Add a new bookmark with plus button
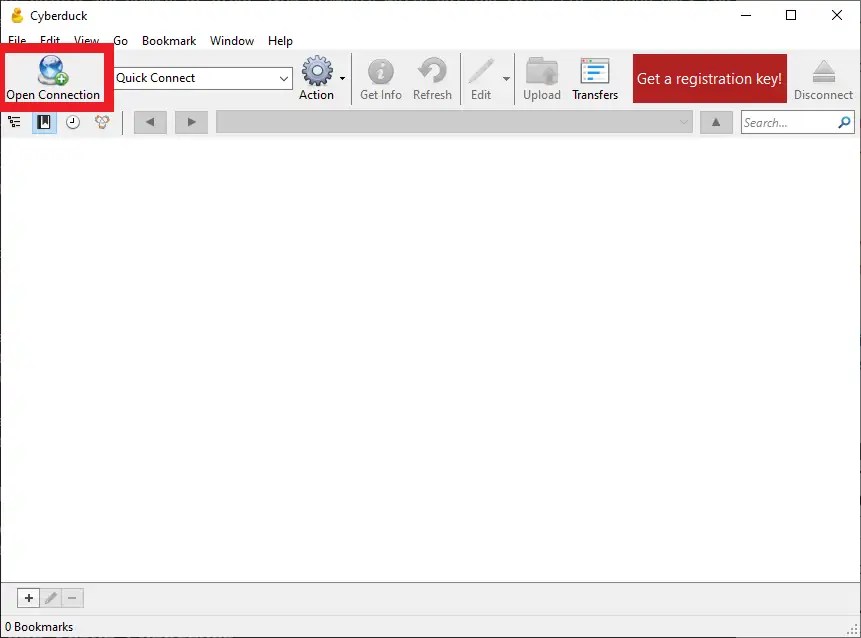 click(28, 597)
